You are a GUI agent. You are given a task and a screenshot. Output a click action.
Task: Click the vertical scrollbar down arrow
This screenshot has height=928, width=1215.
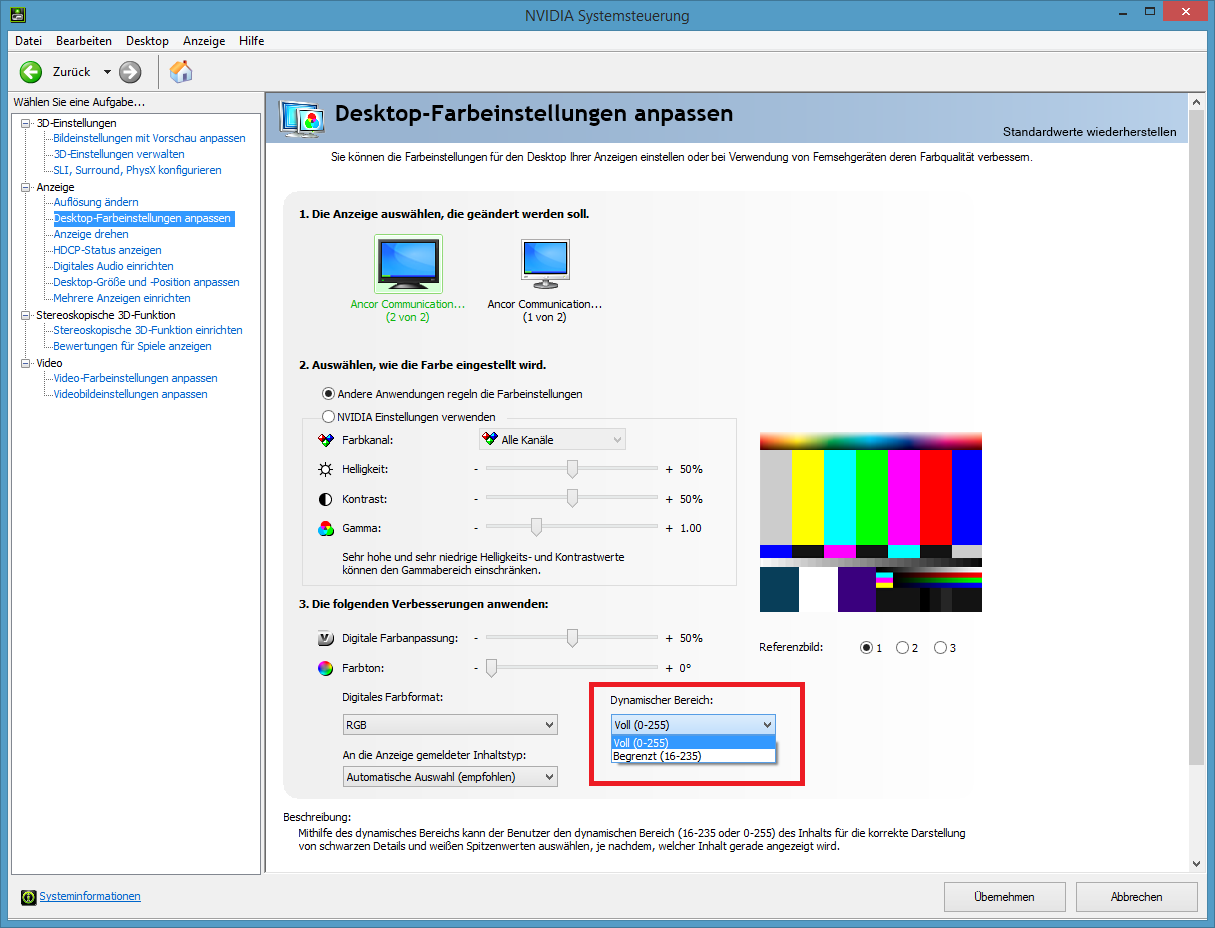tap(1197, 863)
